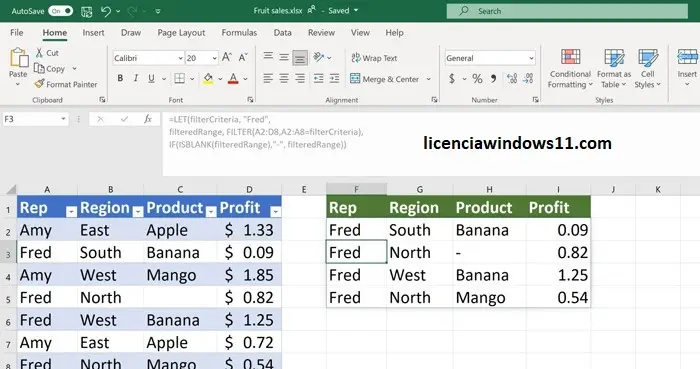Image resolution: width=700 pixels, height=369 pixels.
Task: Click Increase Decimal icon
Action: pyautogui.click(x=512, y=79)
